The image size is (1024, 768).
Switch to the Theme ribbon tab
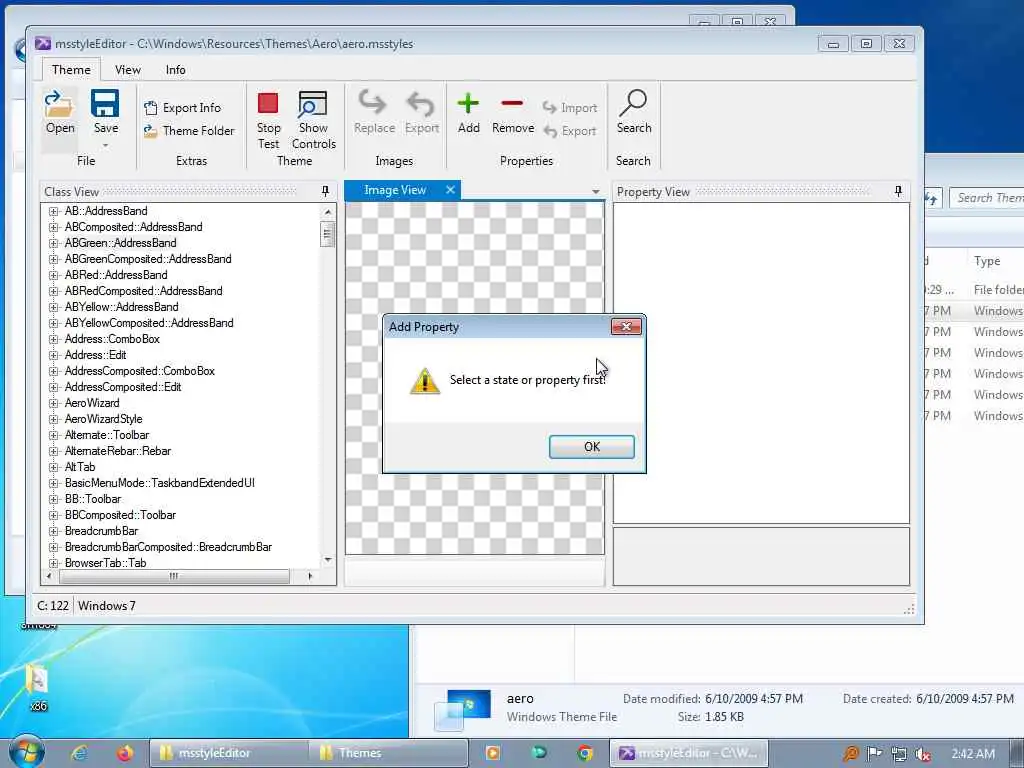(x=71, y=69)
